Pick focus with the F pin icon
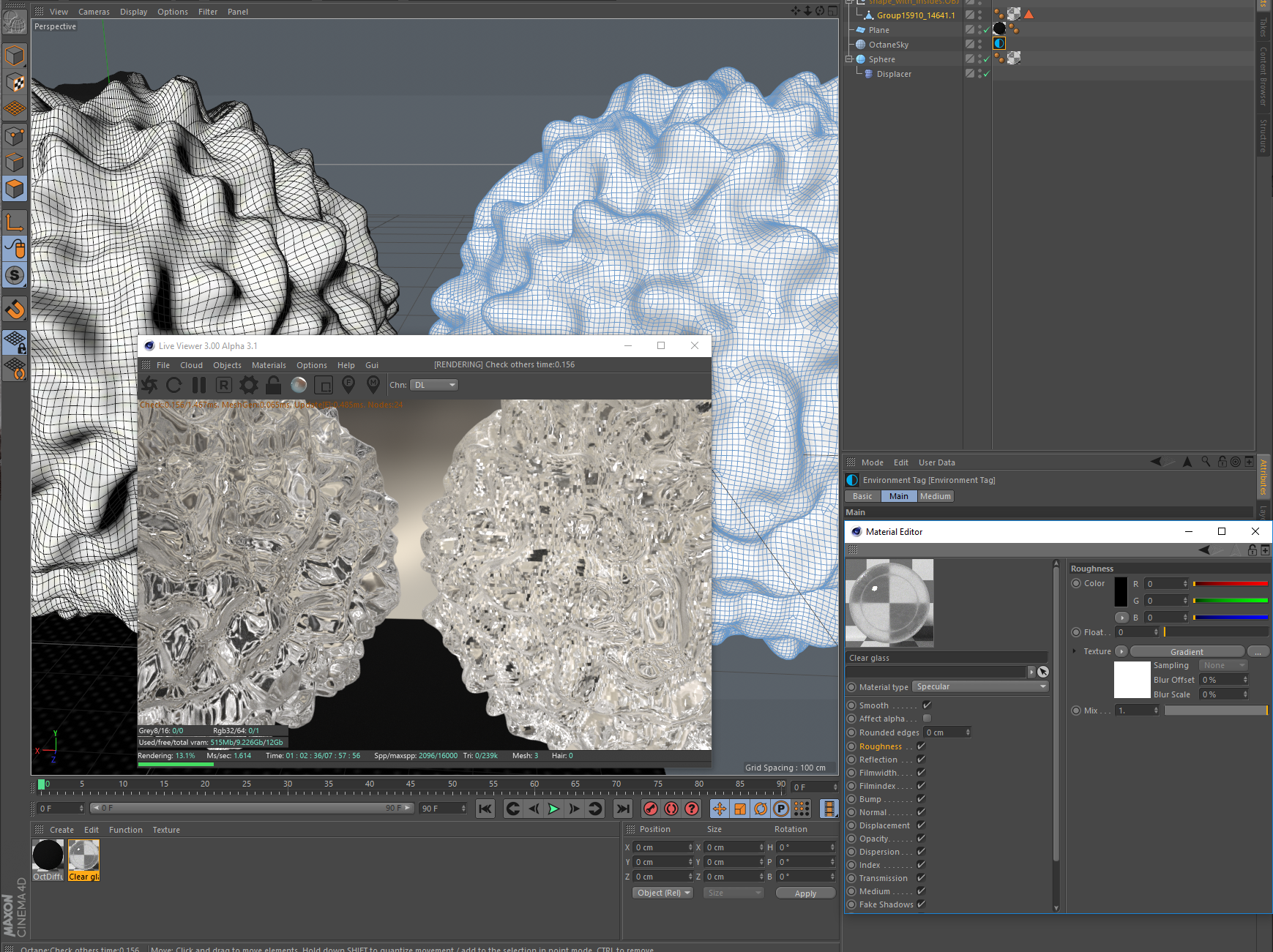 (348, 384)
